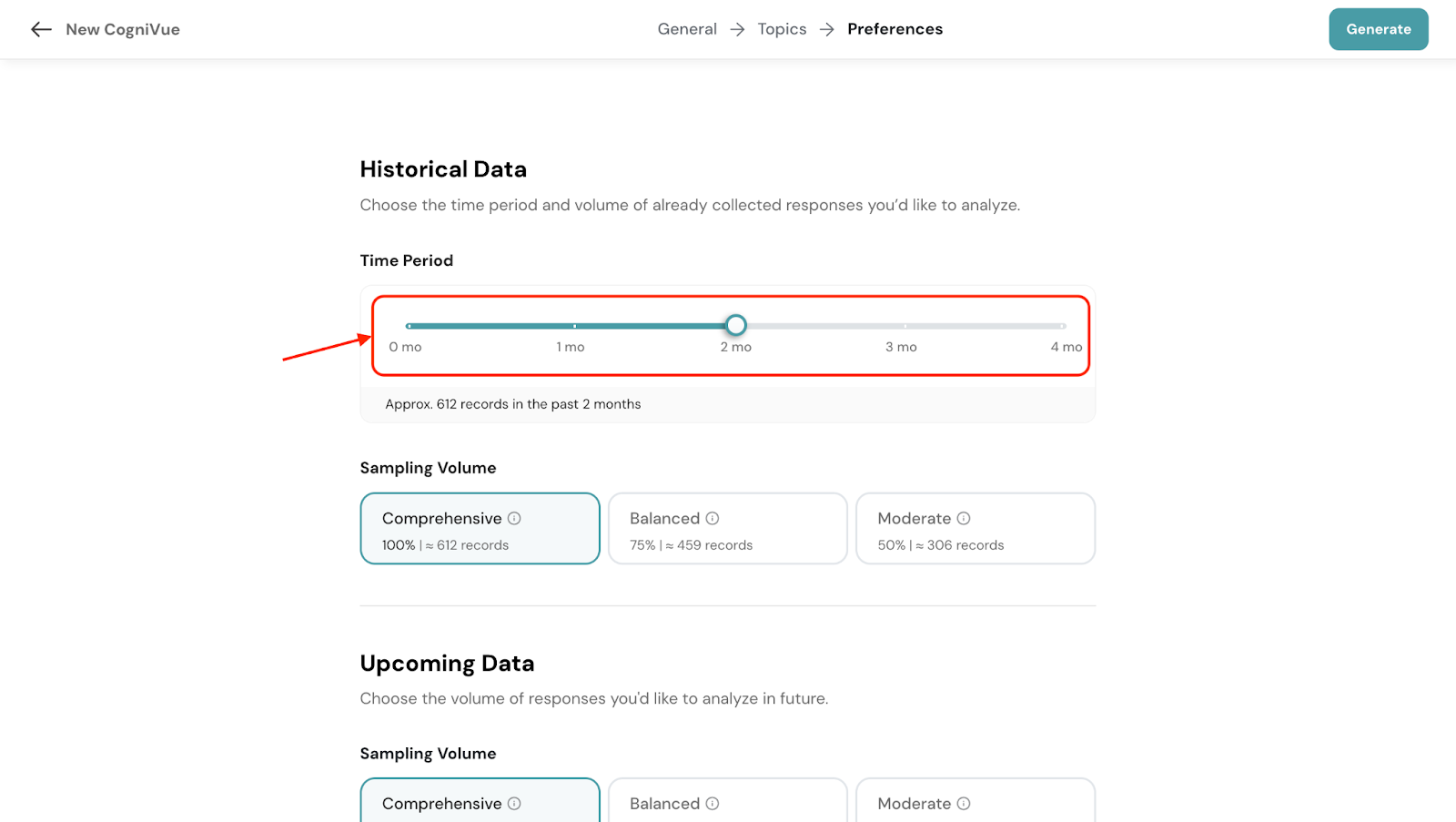
Task: Click info icon beside upcoming Comprehensive option
Action: click(514, 804)
